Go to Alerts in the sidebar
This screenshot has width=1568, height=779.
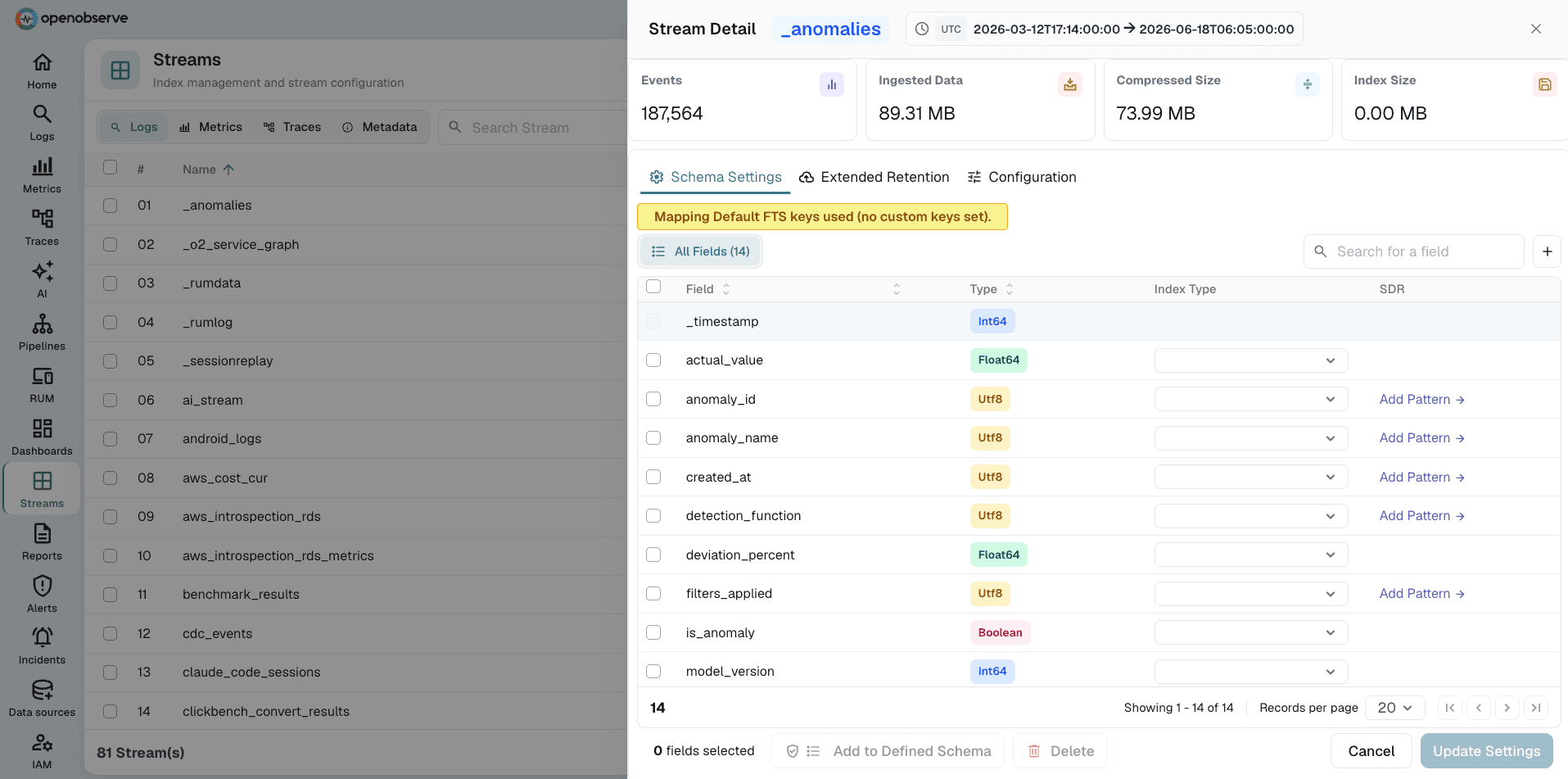point(42,595)
